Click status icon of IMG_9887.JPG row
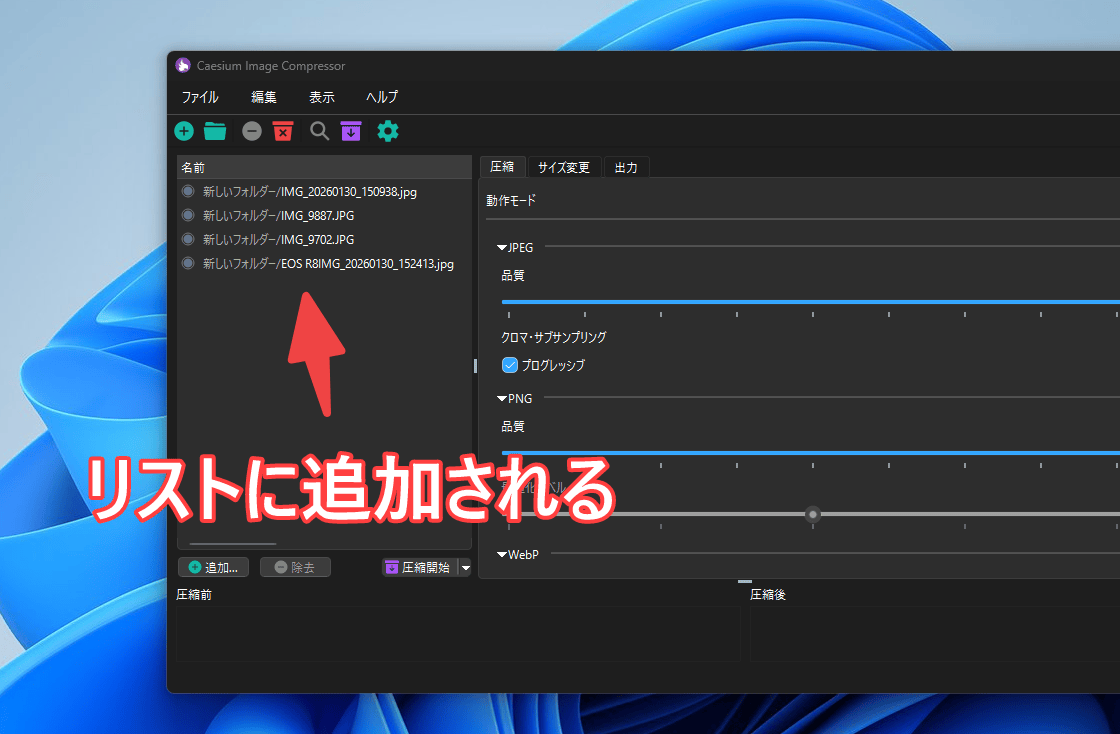 point(188,215)
